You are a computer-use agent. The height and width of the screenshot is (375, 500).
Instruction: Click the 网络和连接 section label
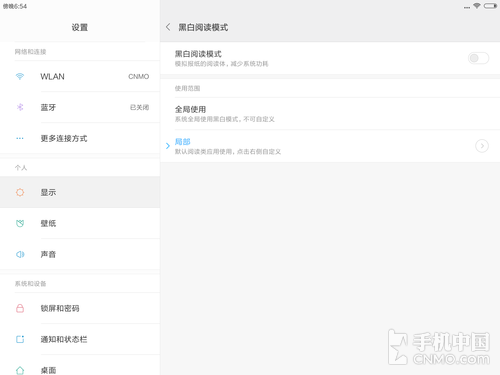[30, 52]
